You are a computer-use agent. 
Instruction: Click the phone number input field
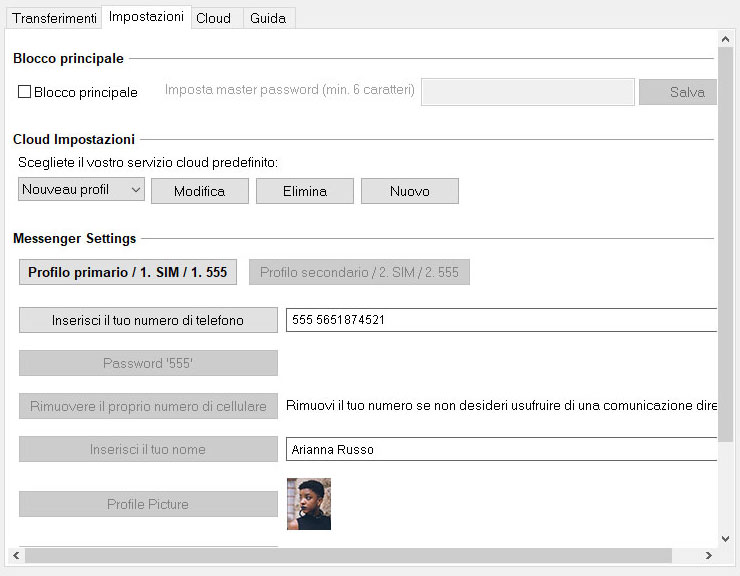click(501, 320)
